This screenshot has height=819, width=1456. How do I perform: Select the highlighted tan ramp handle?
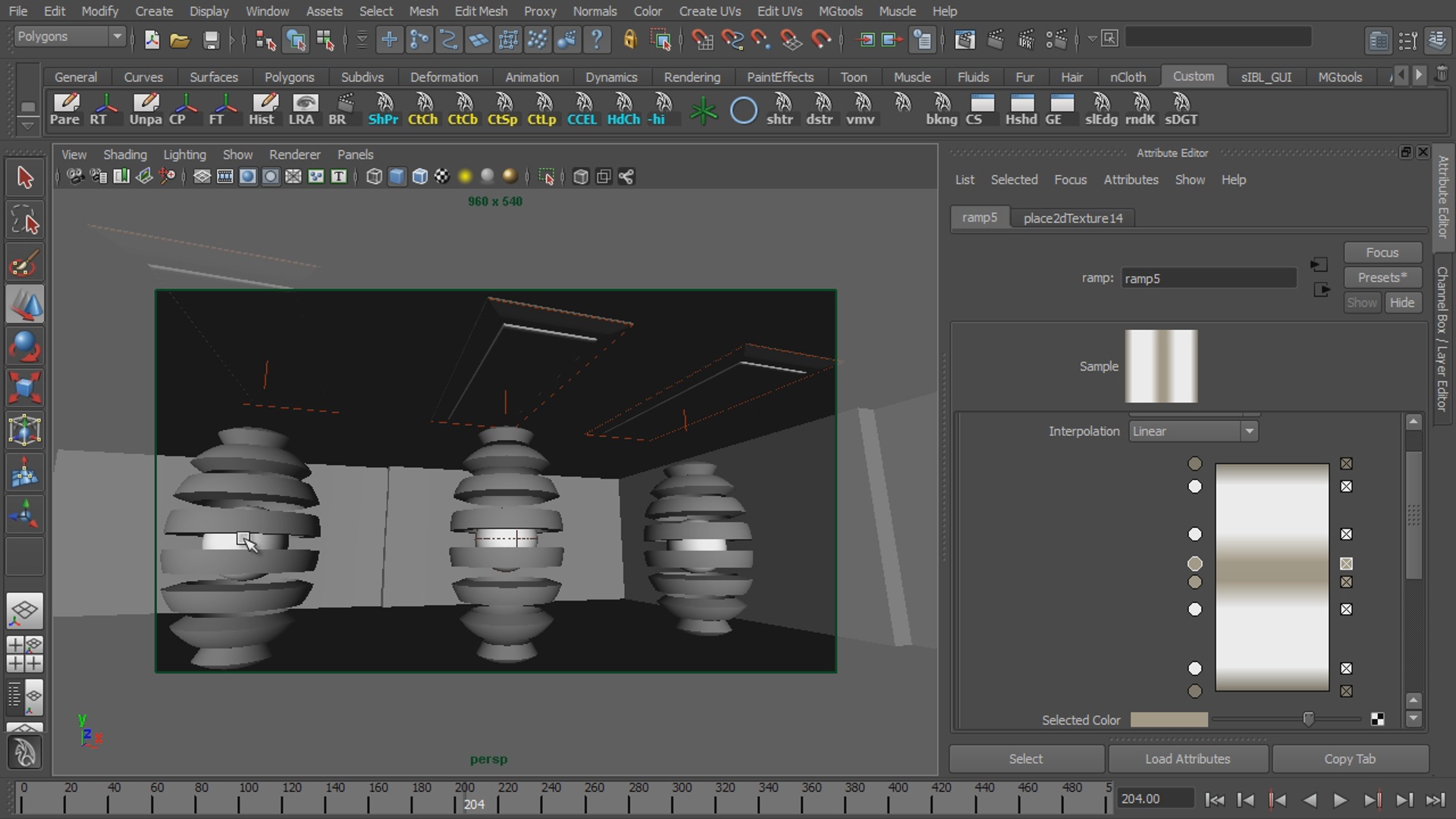coord(1194,563)
